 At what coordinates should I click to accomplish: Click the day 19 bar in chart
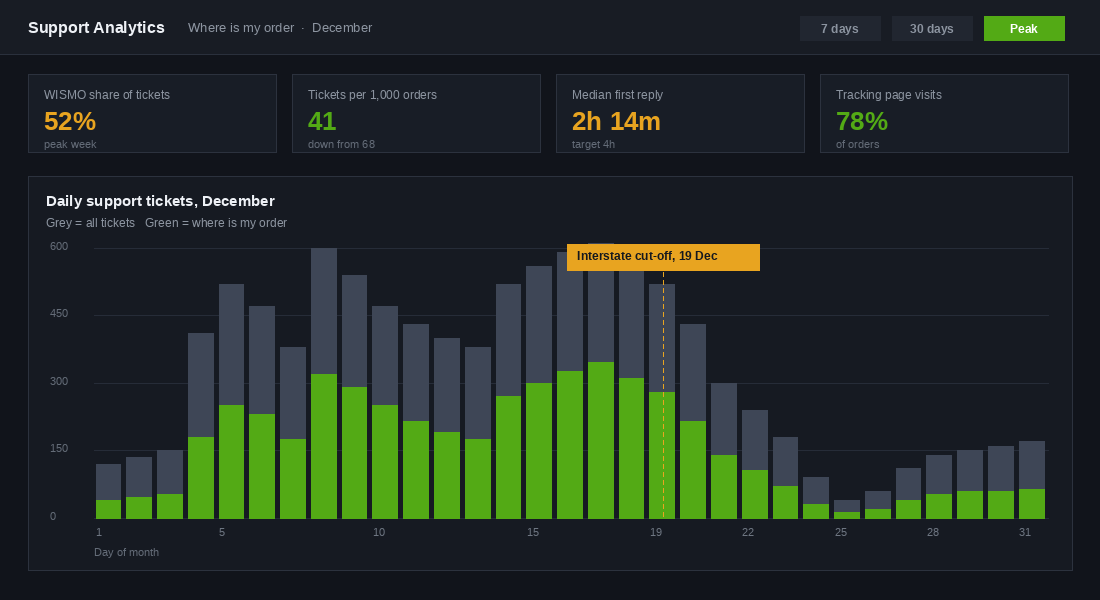click(662, 401)
